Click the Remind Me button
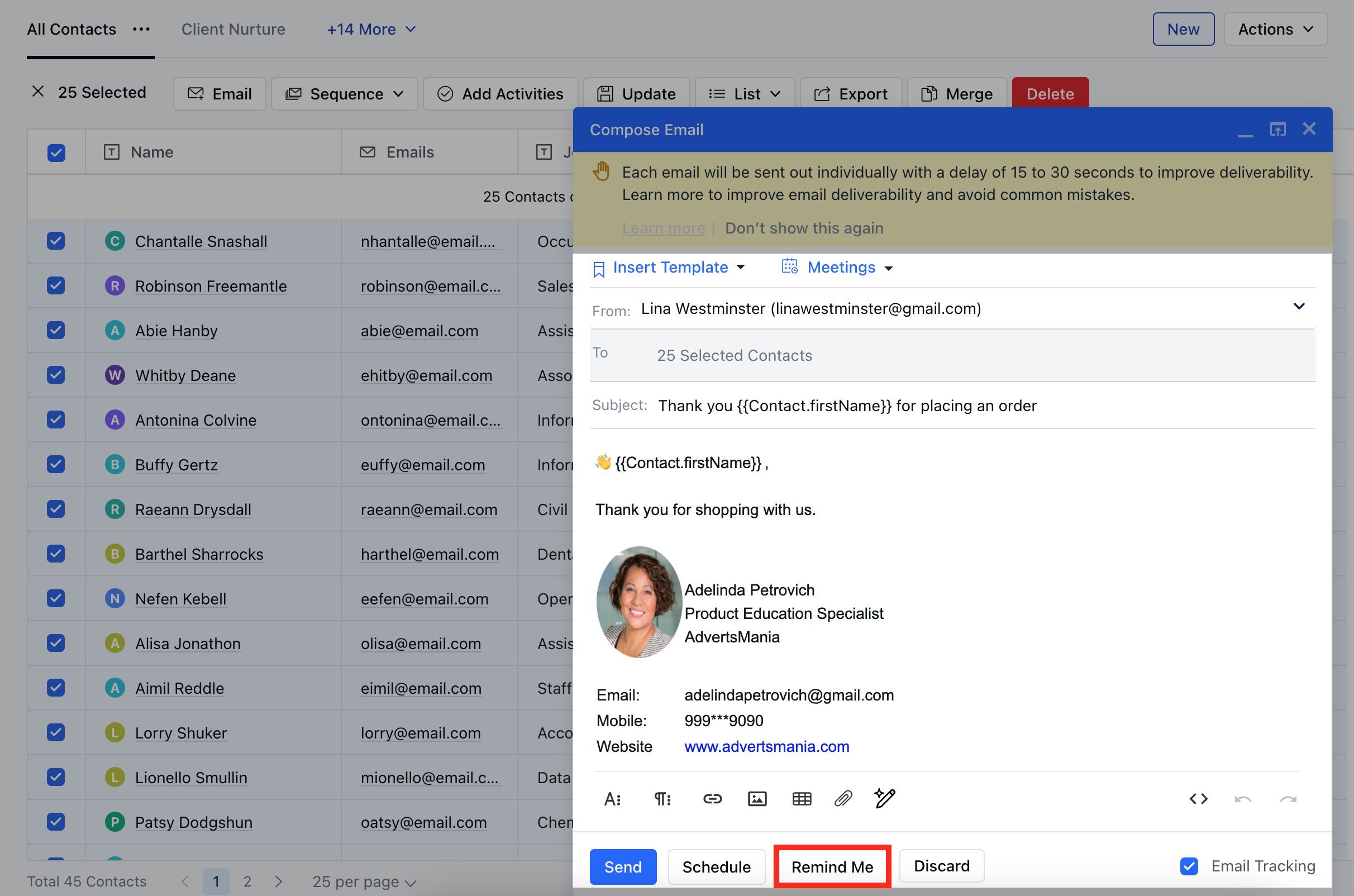1354x896 pixels. pos(832,866)
